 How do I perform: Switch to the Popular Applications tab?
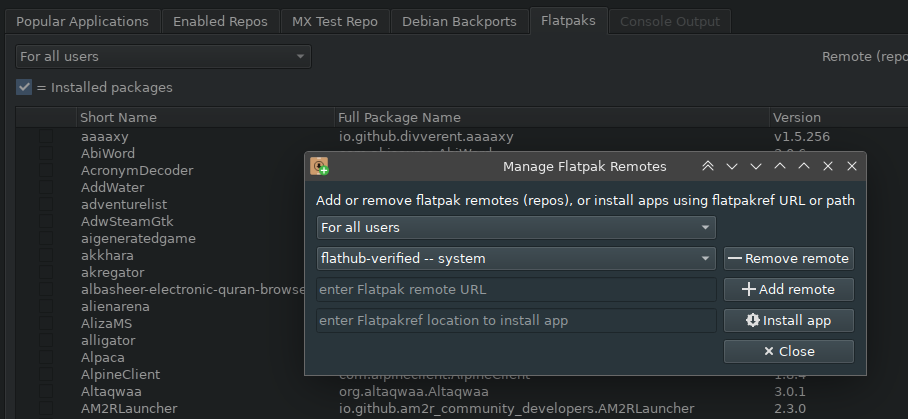82,22
